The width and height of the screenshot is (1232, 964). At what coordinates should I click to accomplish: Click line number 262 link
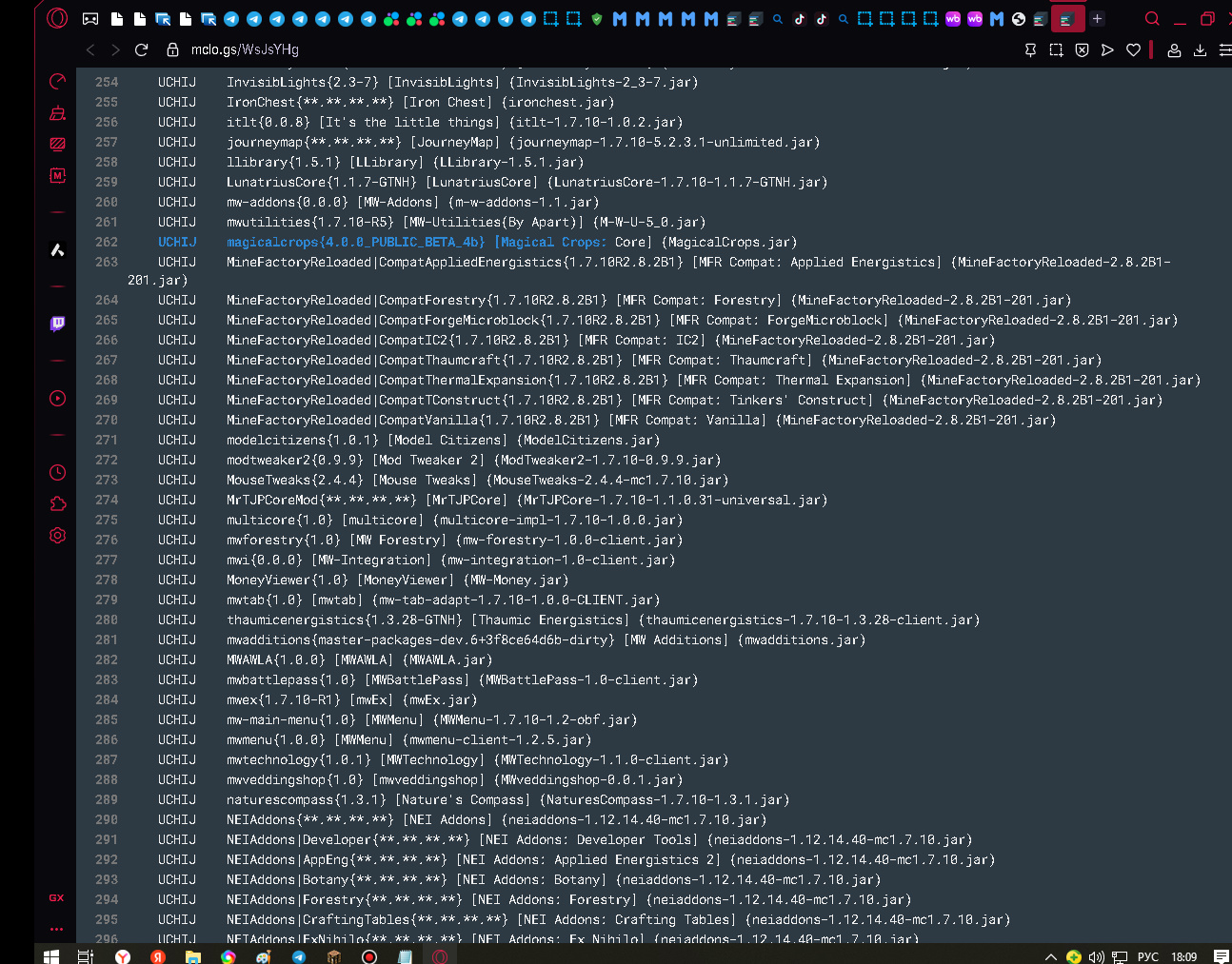click(x=107, y=242)
